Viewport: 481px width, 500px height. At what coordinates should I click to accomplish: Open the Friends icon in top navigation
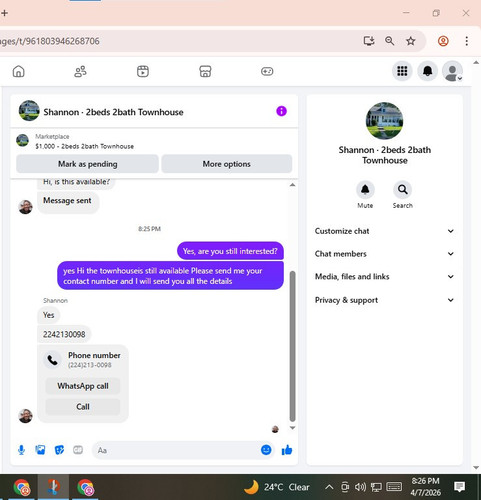(80, 71)
